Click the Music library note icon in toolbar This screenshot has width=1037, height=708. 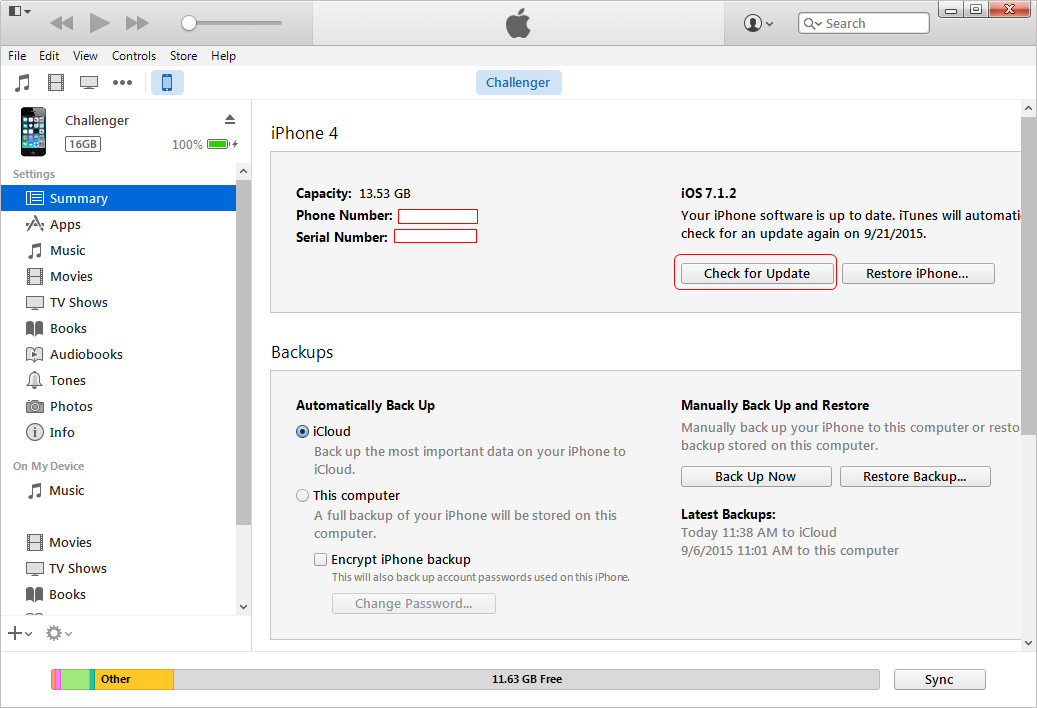tap(22, 83)
